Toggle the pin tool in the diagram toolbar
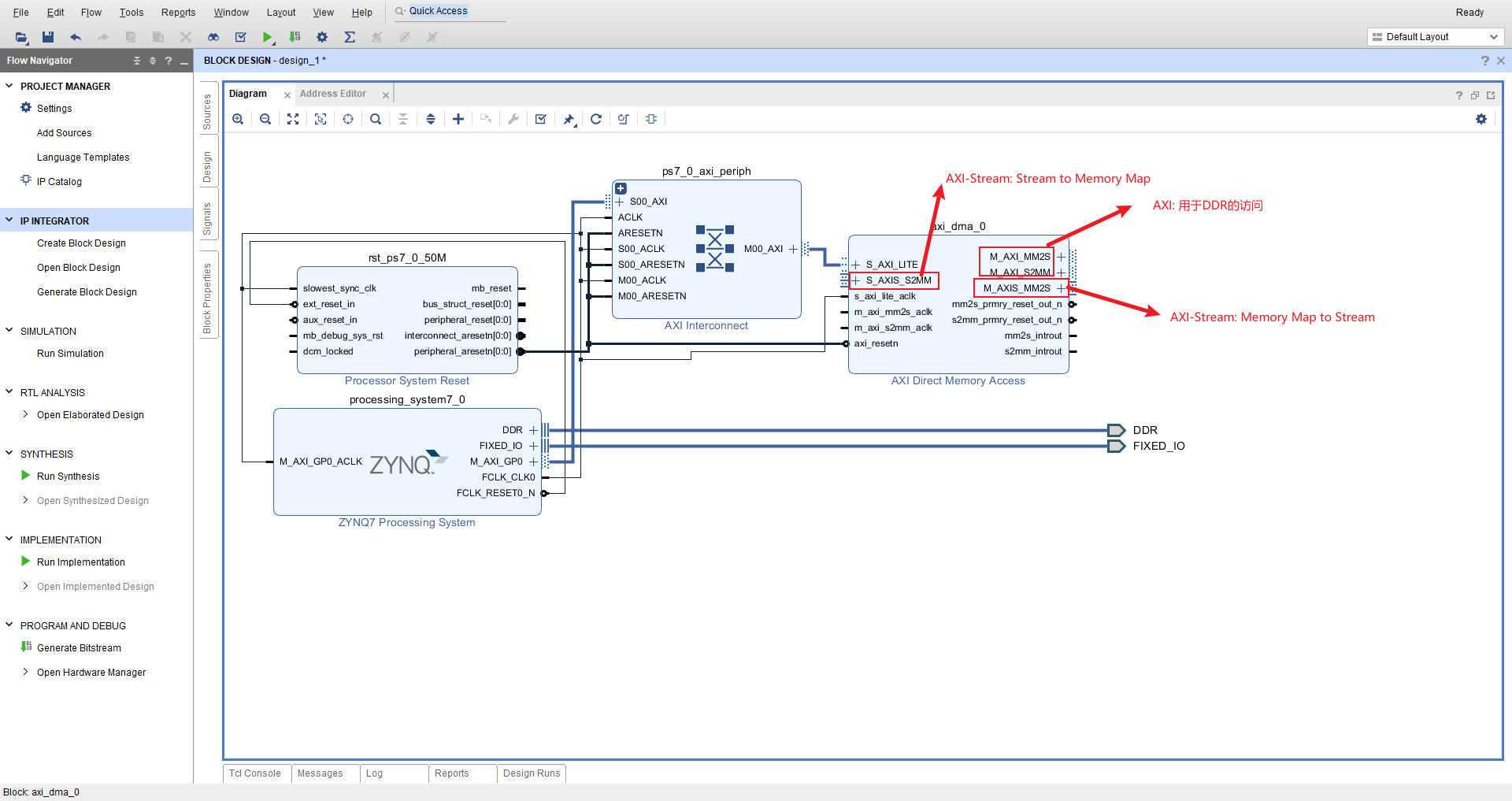The height and width of the screenshot is (801, 1512). [x=569, y=119]
